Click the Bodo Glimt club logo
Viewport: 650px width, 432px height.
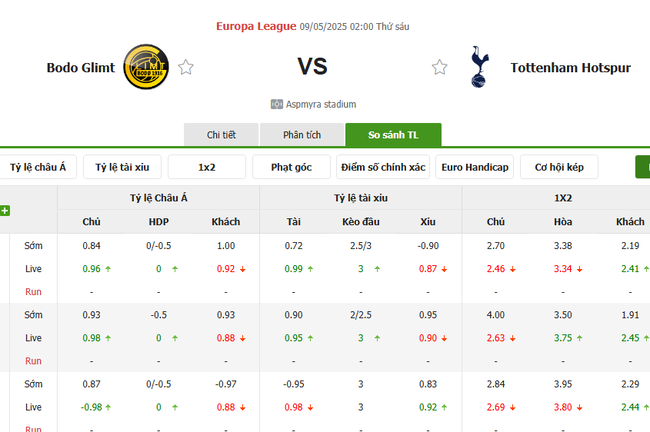pos(144,68)
